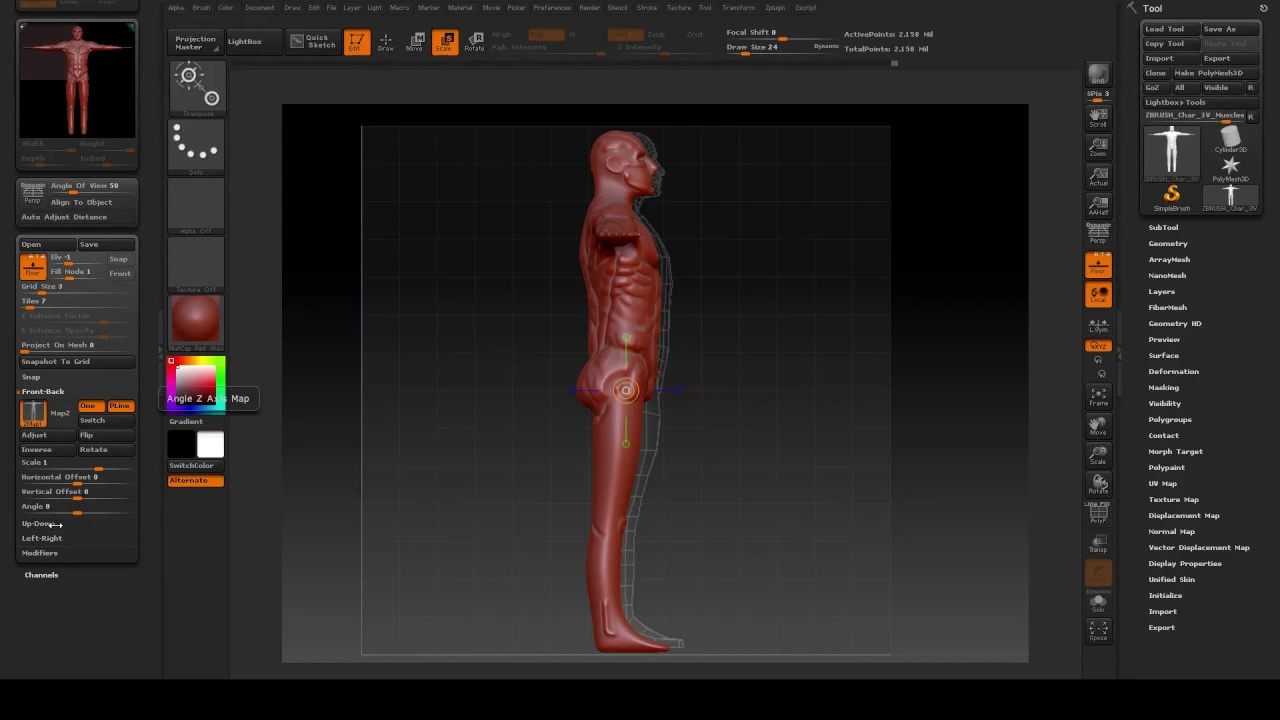Toggle XYZ rotation mode
The height and width of the screenshot is (720, 1280).
click(x=1098, y=345)
